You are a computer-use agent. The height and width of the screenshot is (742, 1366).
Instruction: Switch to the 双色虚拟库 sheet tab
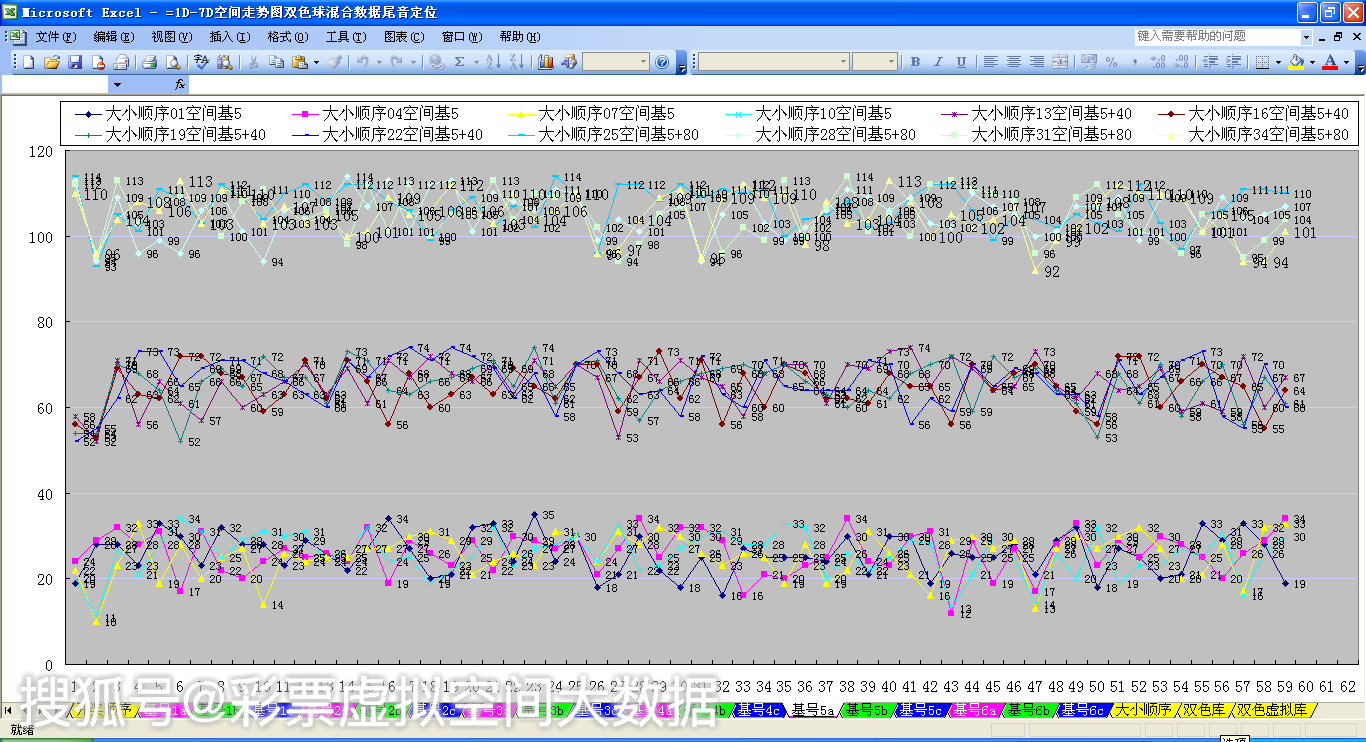pyautogui.click(x=1271, y=710)
